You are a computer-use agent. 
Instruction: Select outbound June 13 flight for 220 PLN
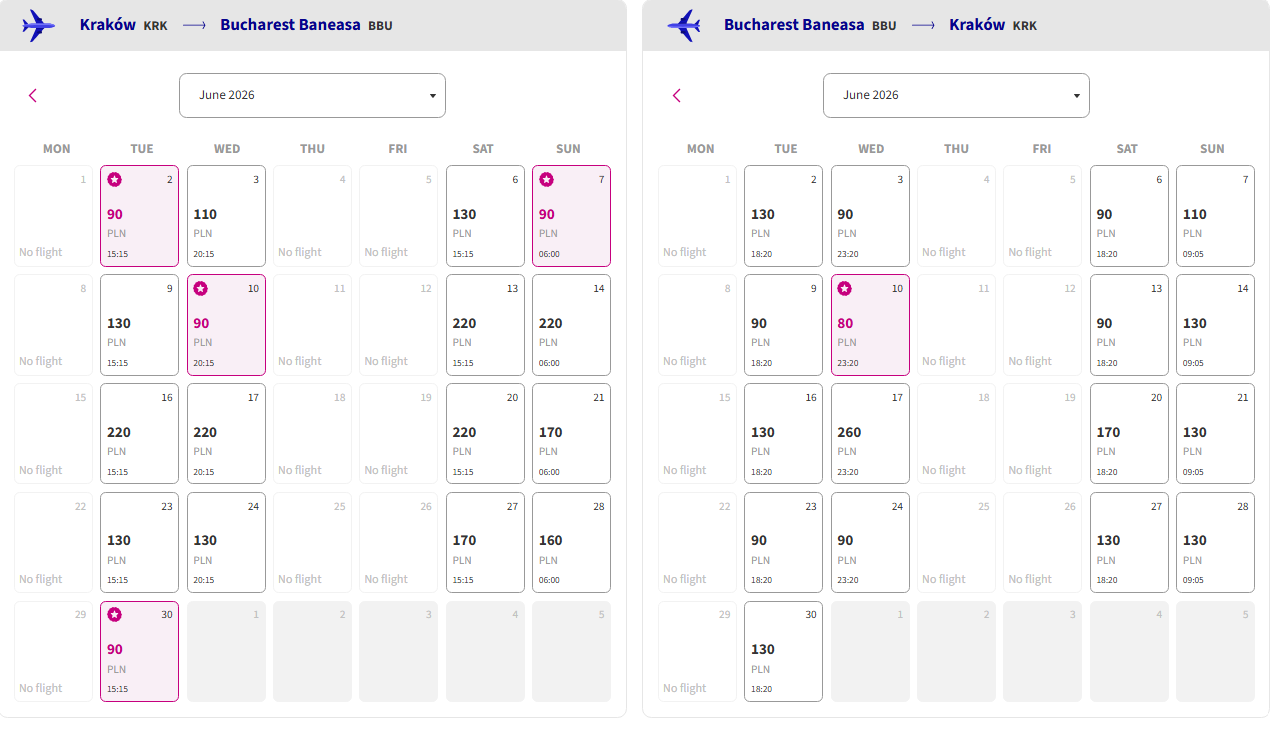coord(485,325)
